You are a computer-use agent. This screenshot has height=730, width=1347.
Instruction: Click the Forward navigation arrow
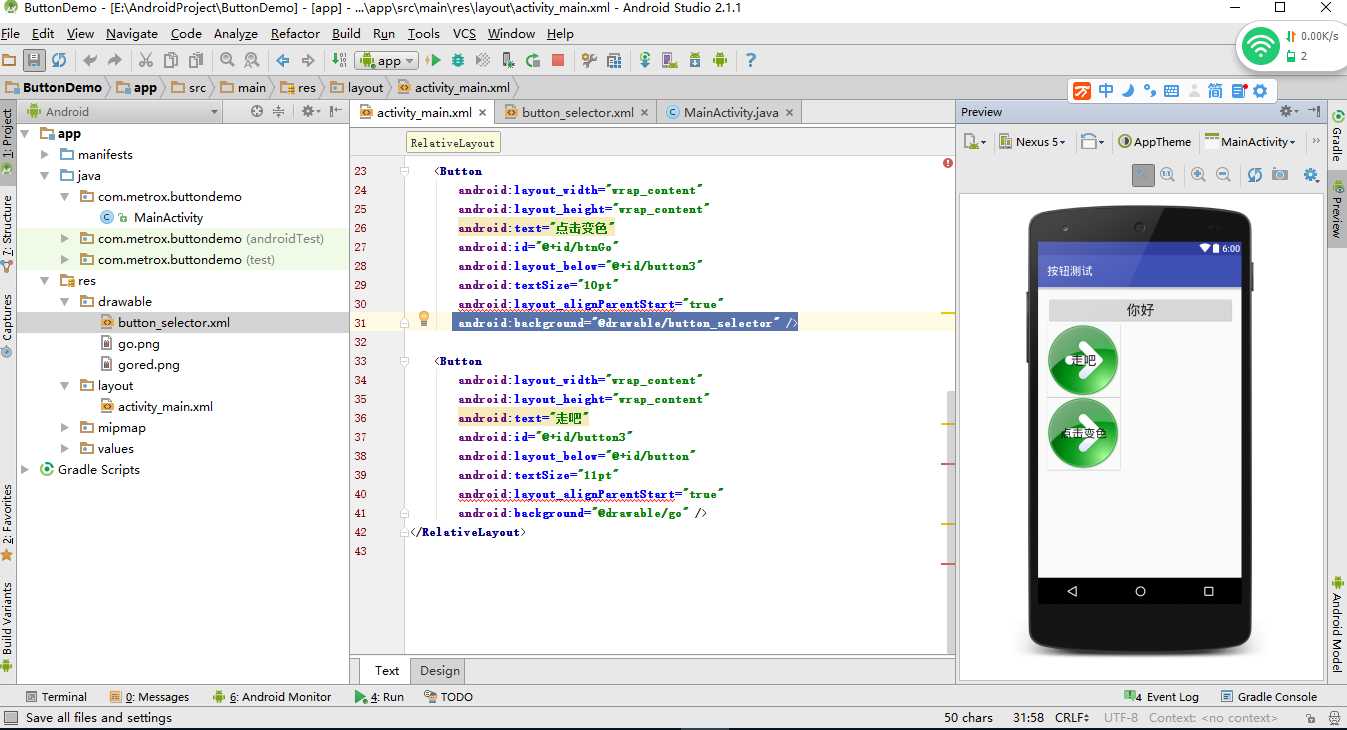click(308, 60)
